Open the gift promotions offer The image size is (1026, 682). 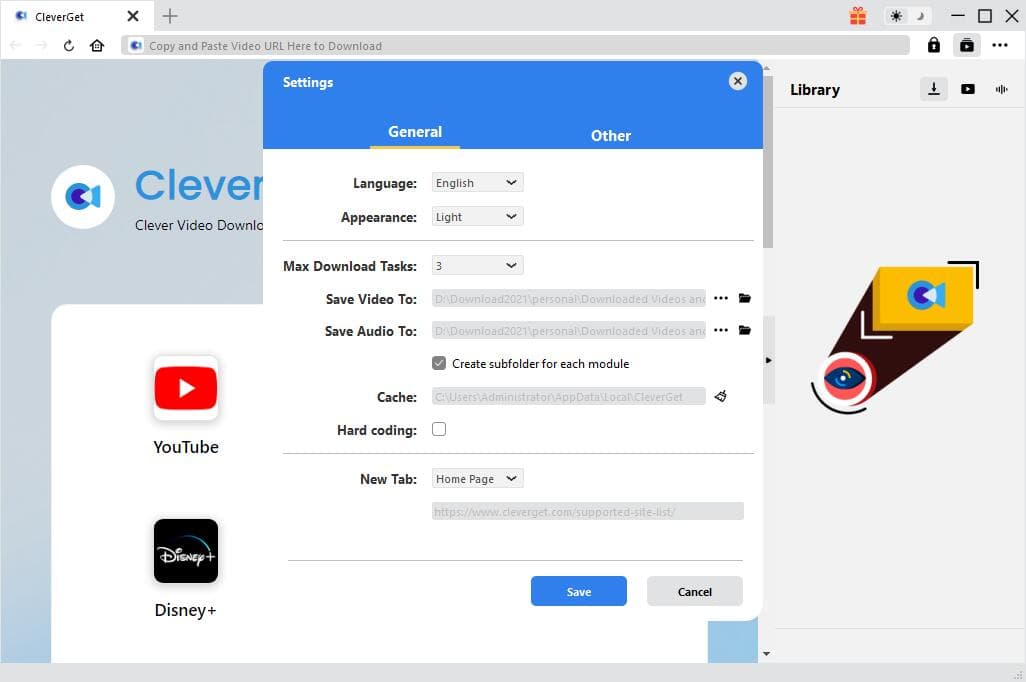(858, 16)
